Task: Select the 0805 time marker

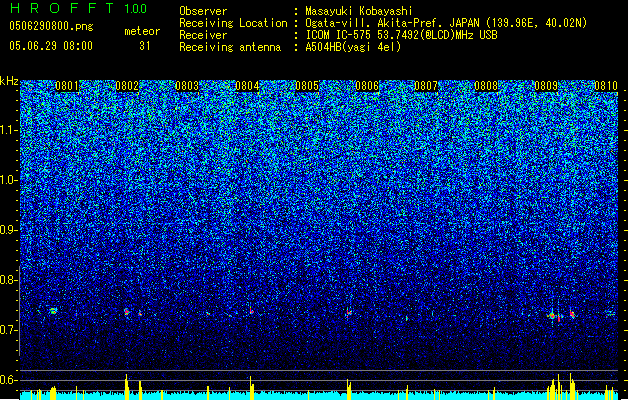Action: pyautogui.click(x=307, y=86)
